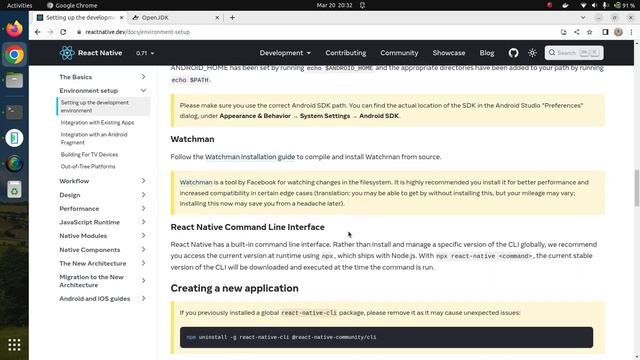Launch Firefox from the dock
The height and width of the screenshot is (360, 640).
point(14,29)
